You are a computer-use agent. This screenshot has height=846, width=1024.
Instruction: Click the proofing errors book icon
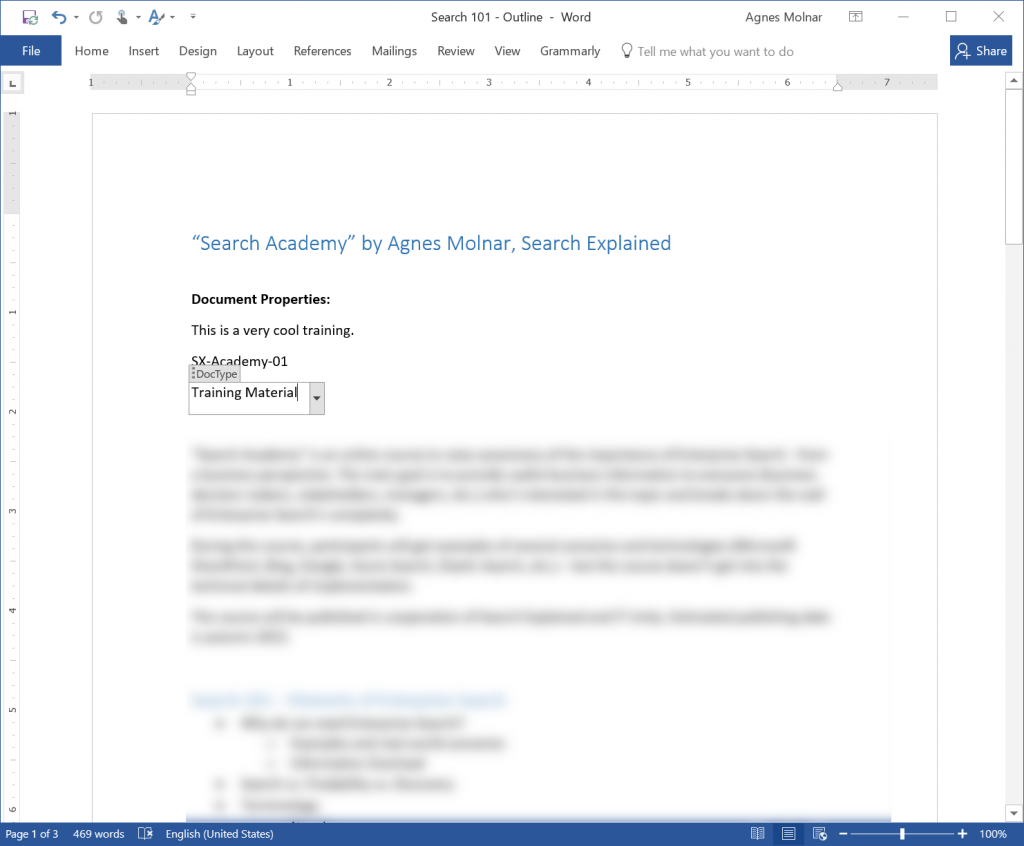(x=145, y=834)
